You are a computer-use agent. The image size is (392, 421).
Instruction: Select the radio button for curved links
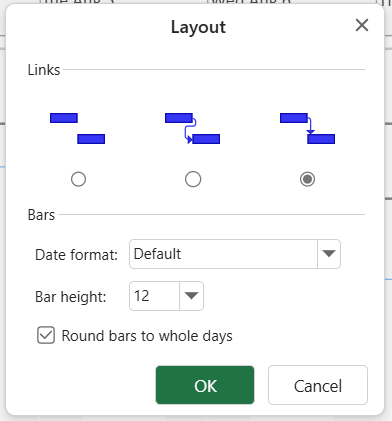193,179
